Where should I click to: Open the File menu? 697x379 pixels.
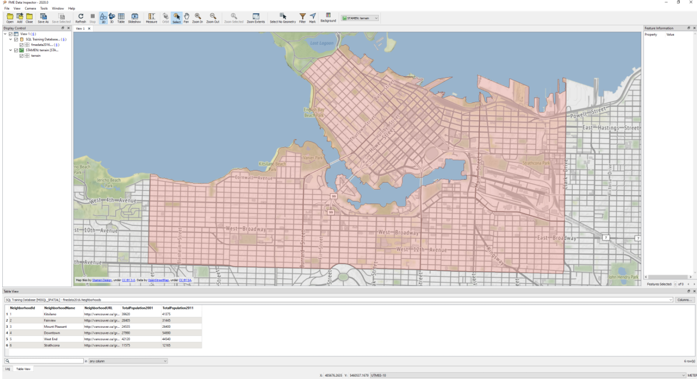click(x=7, y=8)
